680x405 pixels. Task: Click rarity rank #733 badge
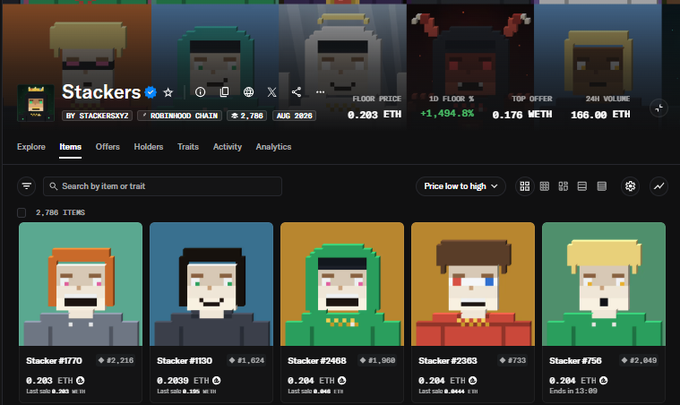click(x=513, y=360)
